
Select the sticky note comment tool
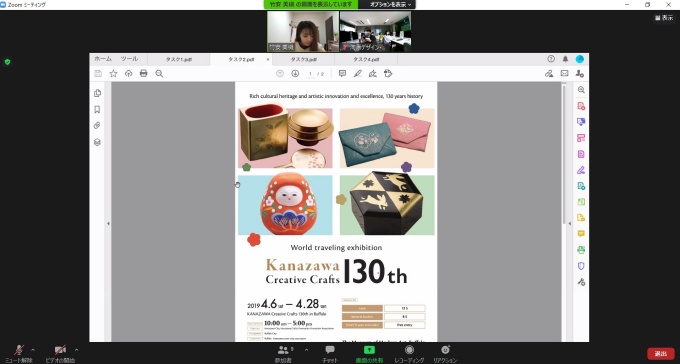click(x=342, y=74)
